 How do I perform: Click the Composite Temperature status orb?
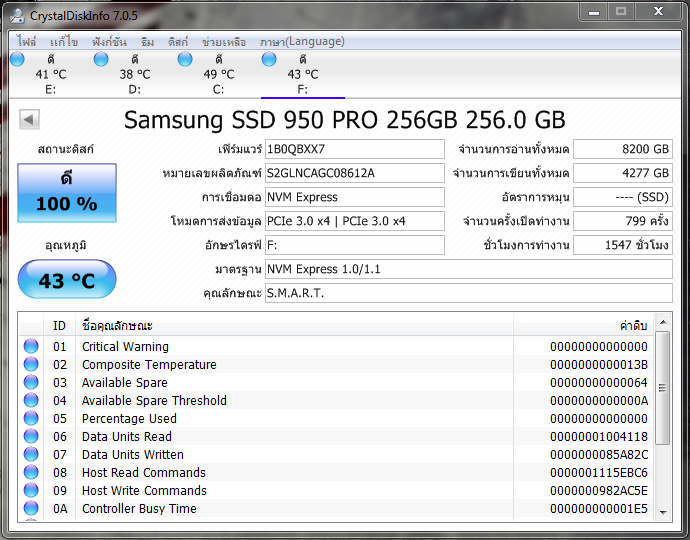pyautogui.click(x=31, y=365)
